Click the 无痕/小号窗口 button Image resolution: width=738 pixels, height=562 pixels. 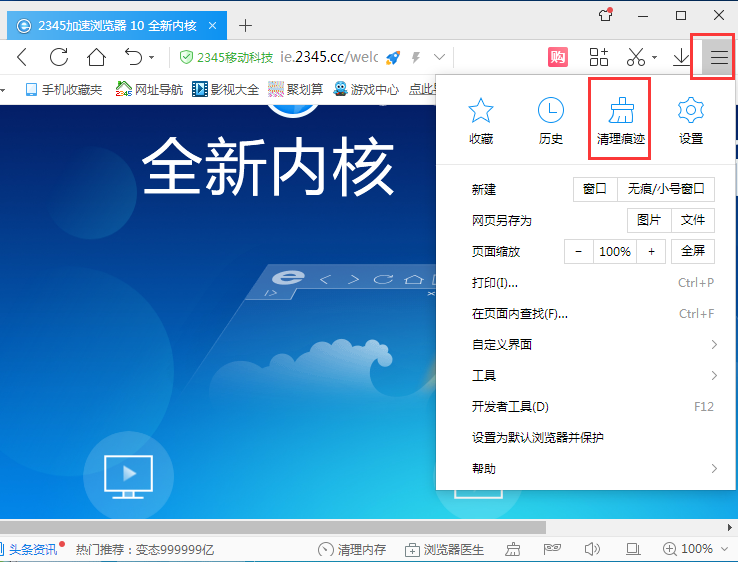(x=666, y=189)
